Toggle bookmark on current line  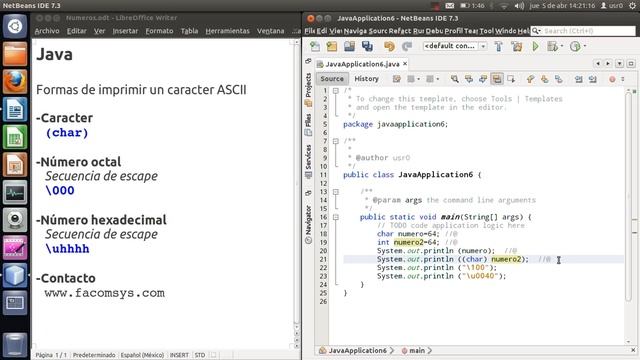point(559,79)
